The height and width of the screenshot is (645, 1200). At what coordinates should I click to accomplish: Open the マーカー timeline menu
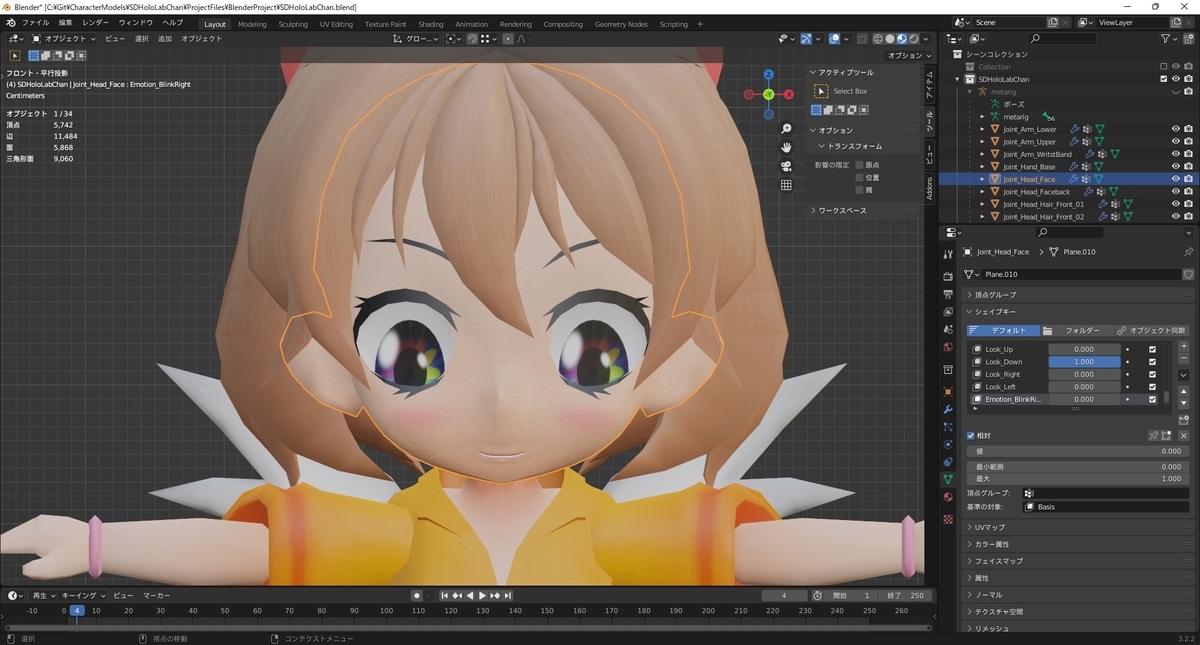tap(156, 596)
